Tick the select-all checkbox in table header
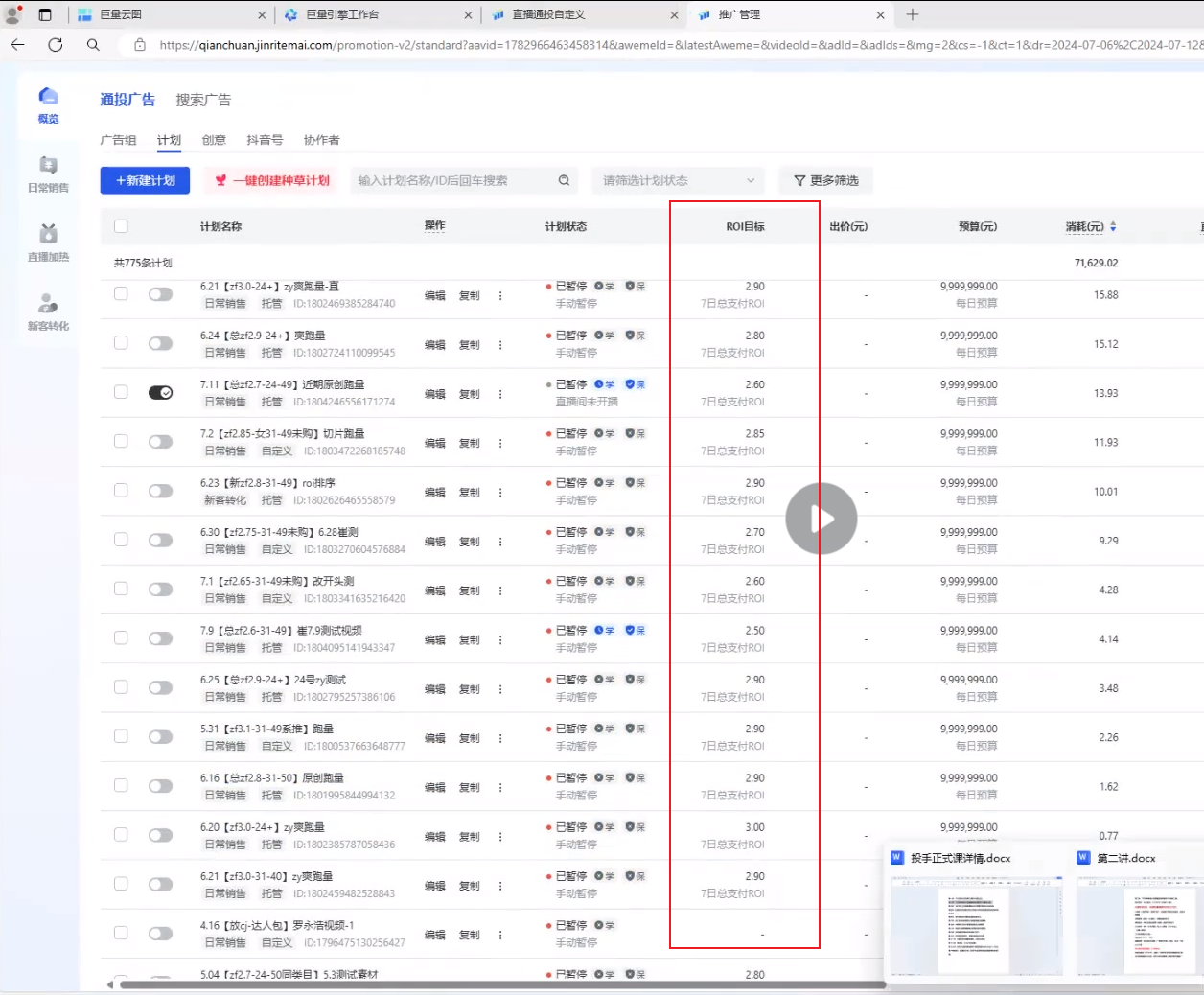This screenshot has width=1204, height=995. click(121, 226)
